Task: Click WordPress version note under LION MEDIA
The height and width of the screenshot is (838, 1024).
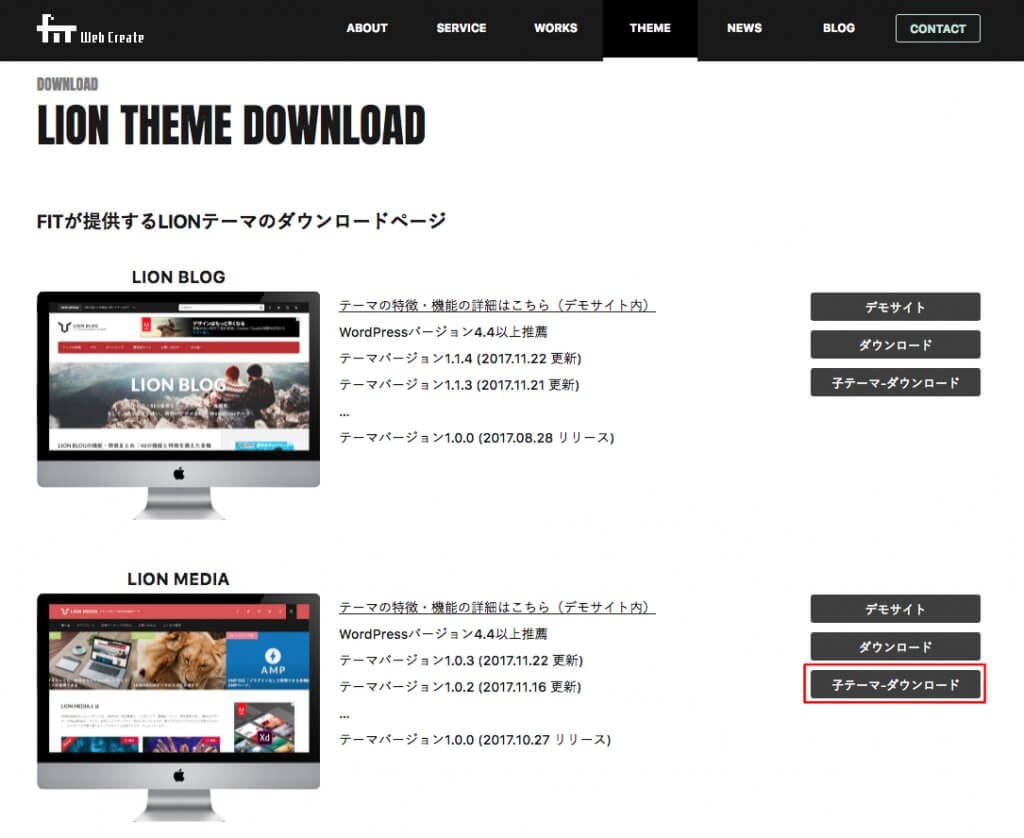Action: coord(443,634)
